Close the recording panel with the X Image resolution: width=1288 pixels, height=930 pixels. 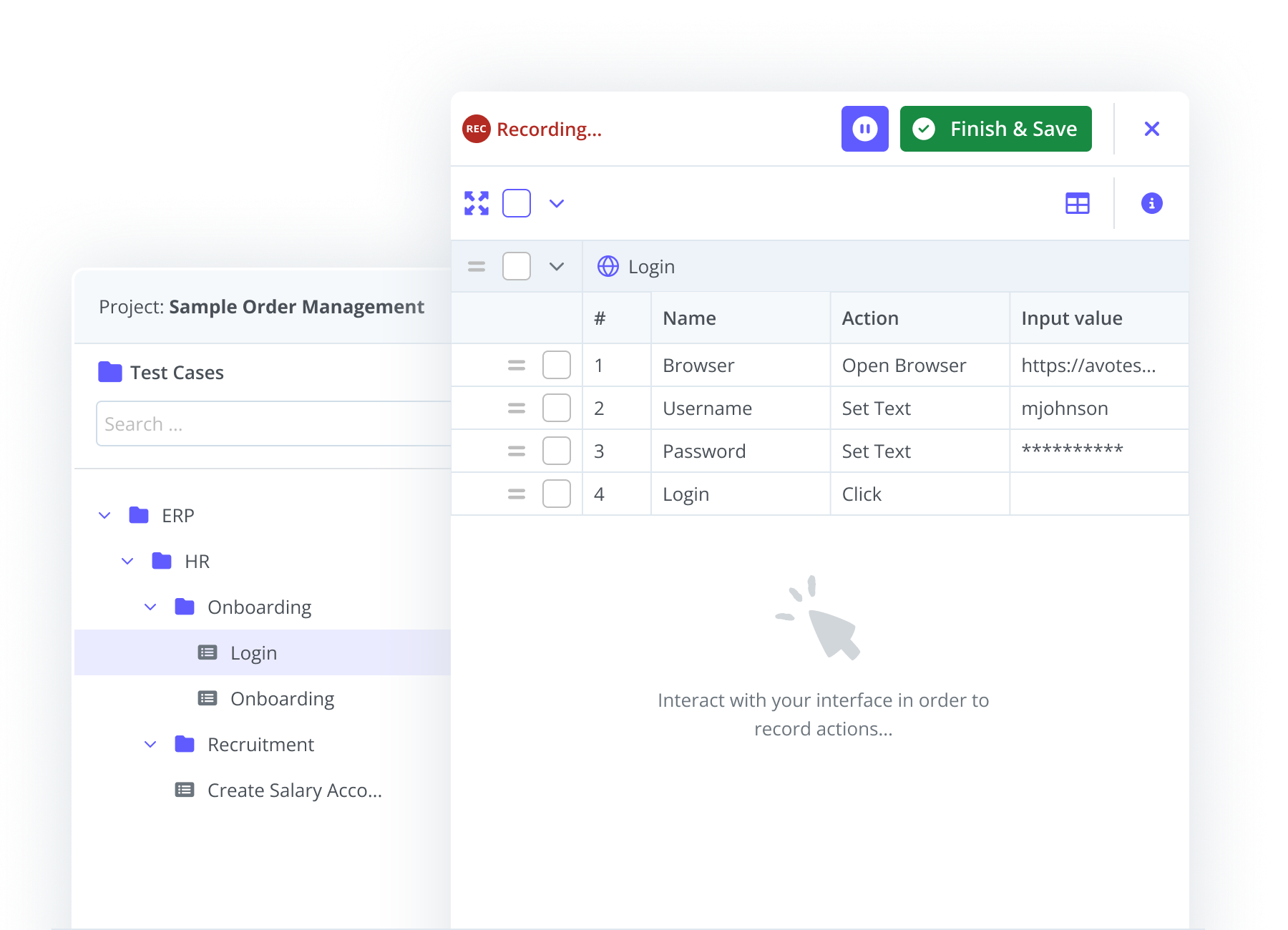(x=1151, y=129)
